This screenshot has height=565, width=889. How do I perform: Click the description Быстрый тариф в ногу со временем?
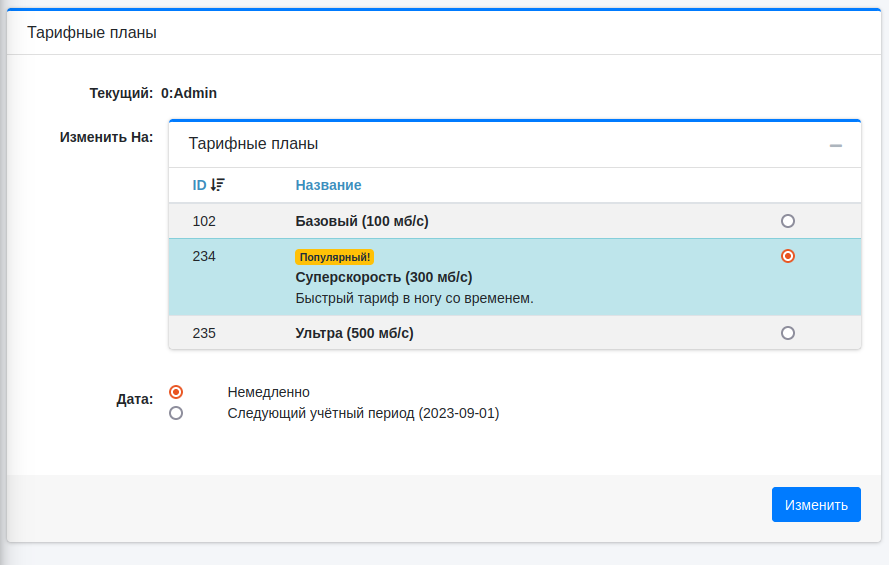pyautogui.click(x=414, y=298)
